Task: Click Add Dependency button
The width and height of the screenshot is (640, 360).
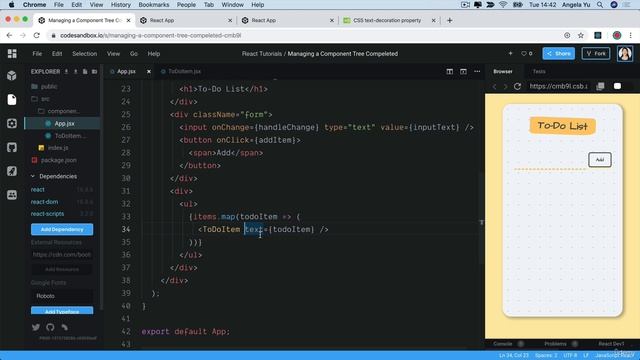Action: coord(62,229)
